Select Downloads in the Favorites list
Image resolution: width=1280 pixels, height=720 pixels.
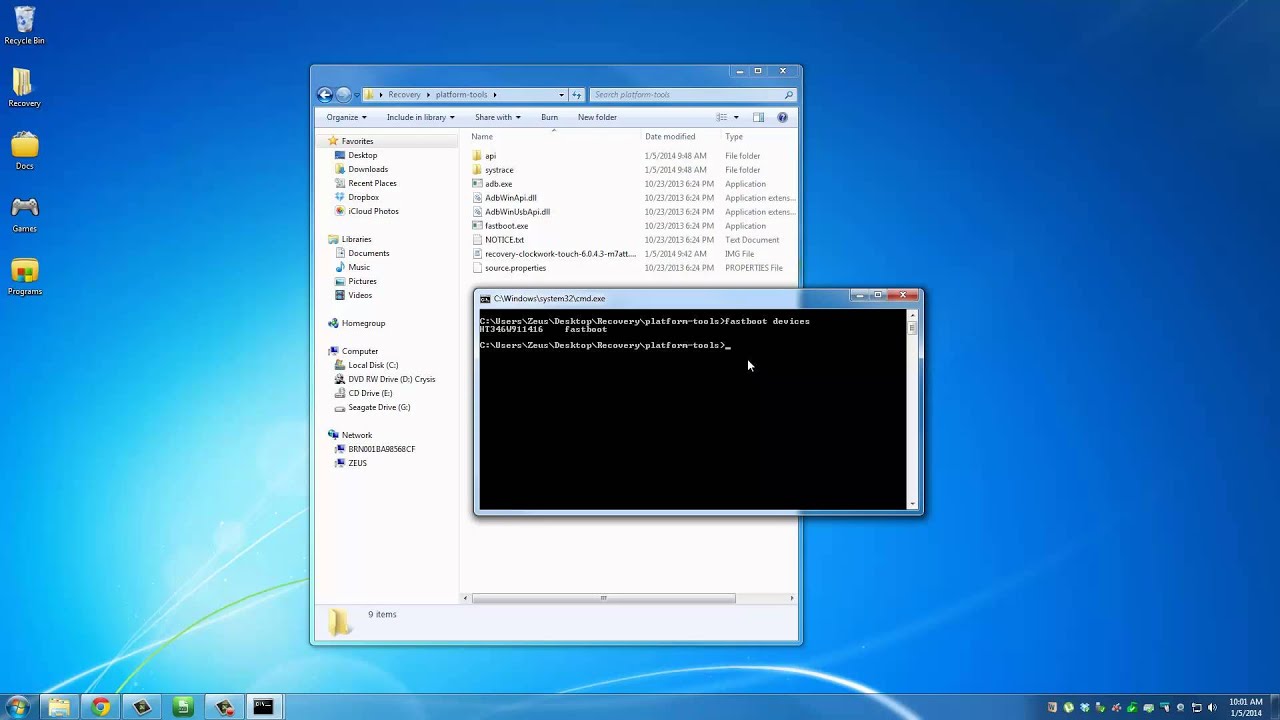(368, 169)
